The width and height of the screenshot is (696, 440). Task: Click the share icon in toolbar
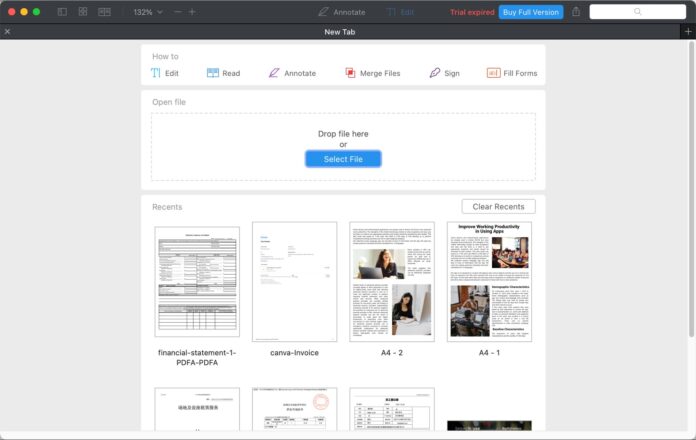(576, 12)
